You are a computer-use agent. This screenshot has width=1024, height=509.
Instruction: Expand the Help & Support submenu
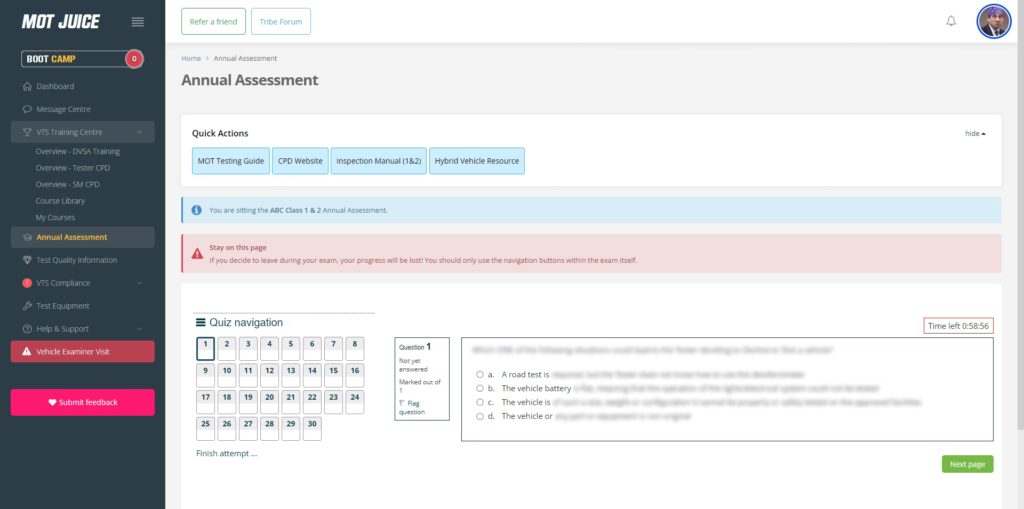[139, 329]
